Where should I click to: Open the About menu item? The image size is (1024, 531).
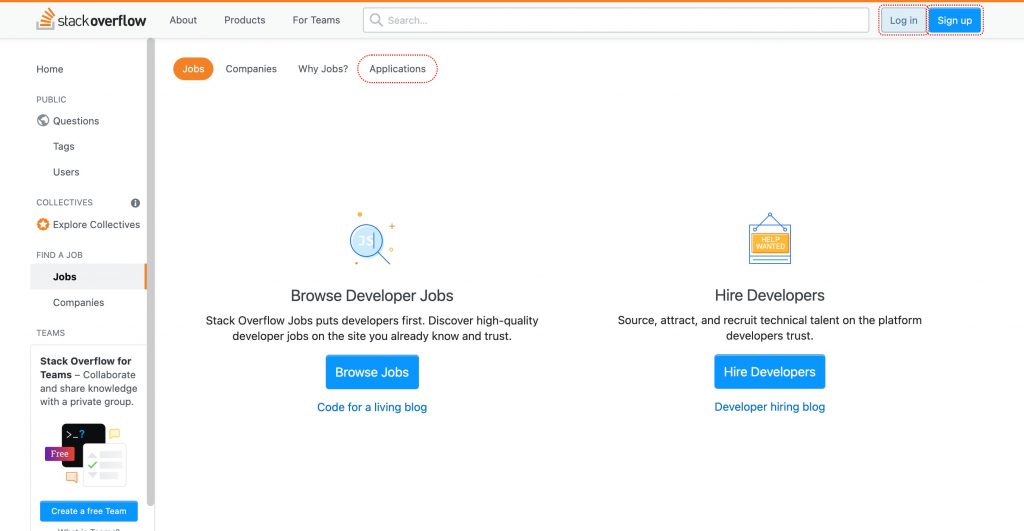[183, 20]
